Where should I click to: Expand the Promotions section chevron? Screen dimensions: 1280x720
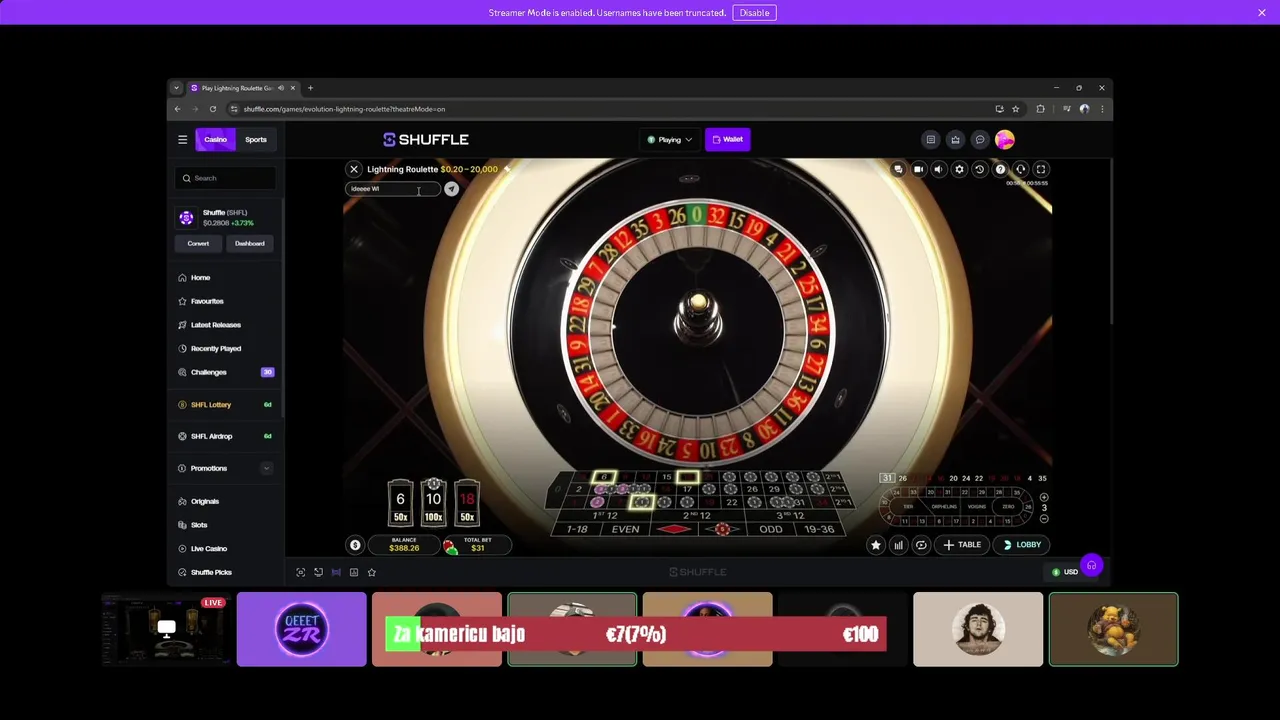pos(266,468)
